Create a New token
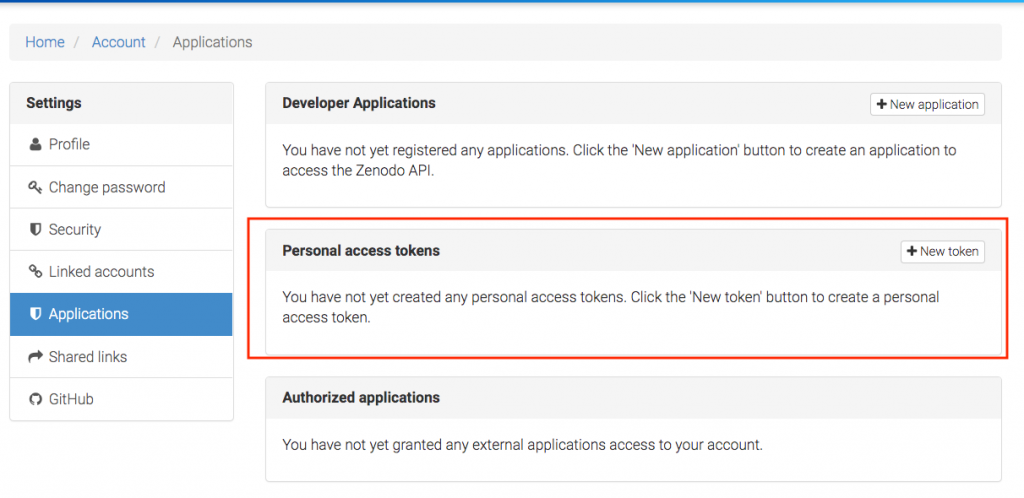Image resolution: width=1024 pixels, height=498 pixels. click(942, 251)
